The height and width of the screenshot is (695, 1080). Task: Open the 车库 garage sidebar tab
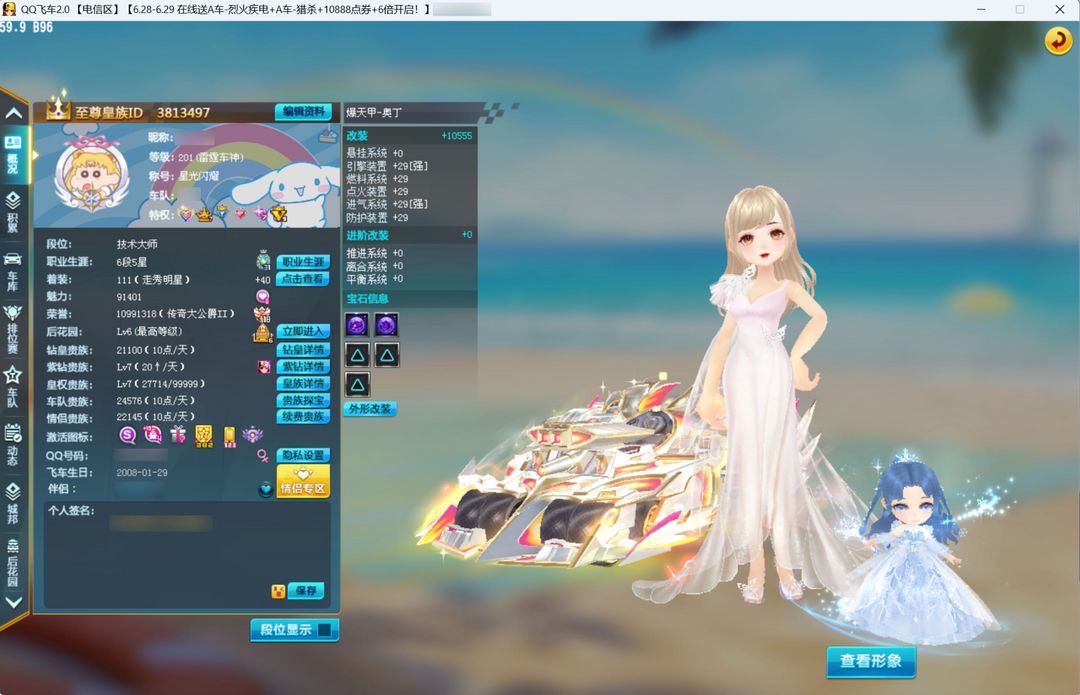tap(13, 270)
